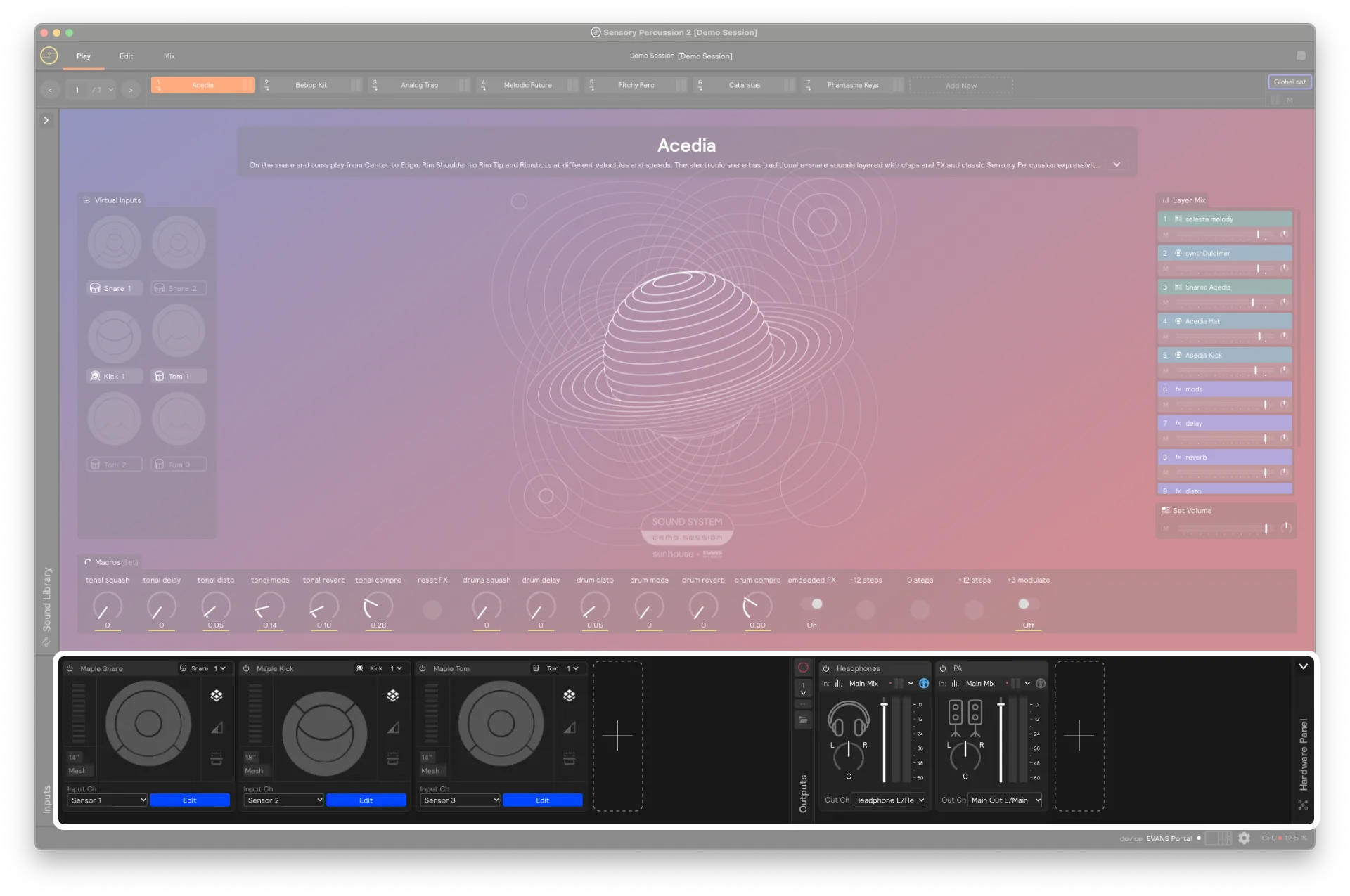Image resolution: width=1350 pixels, height=896 pixels.
Task: Click the record button in Outputs strip
Action: coord(803,668)
